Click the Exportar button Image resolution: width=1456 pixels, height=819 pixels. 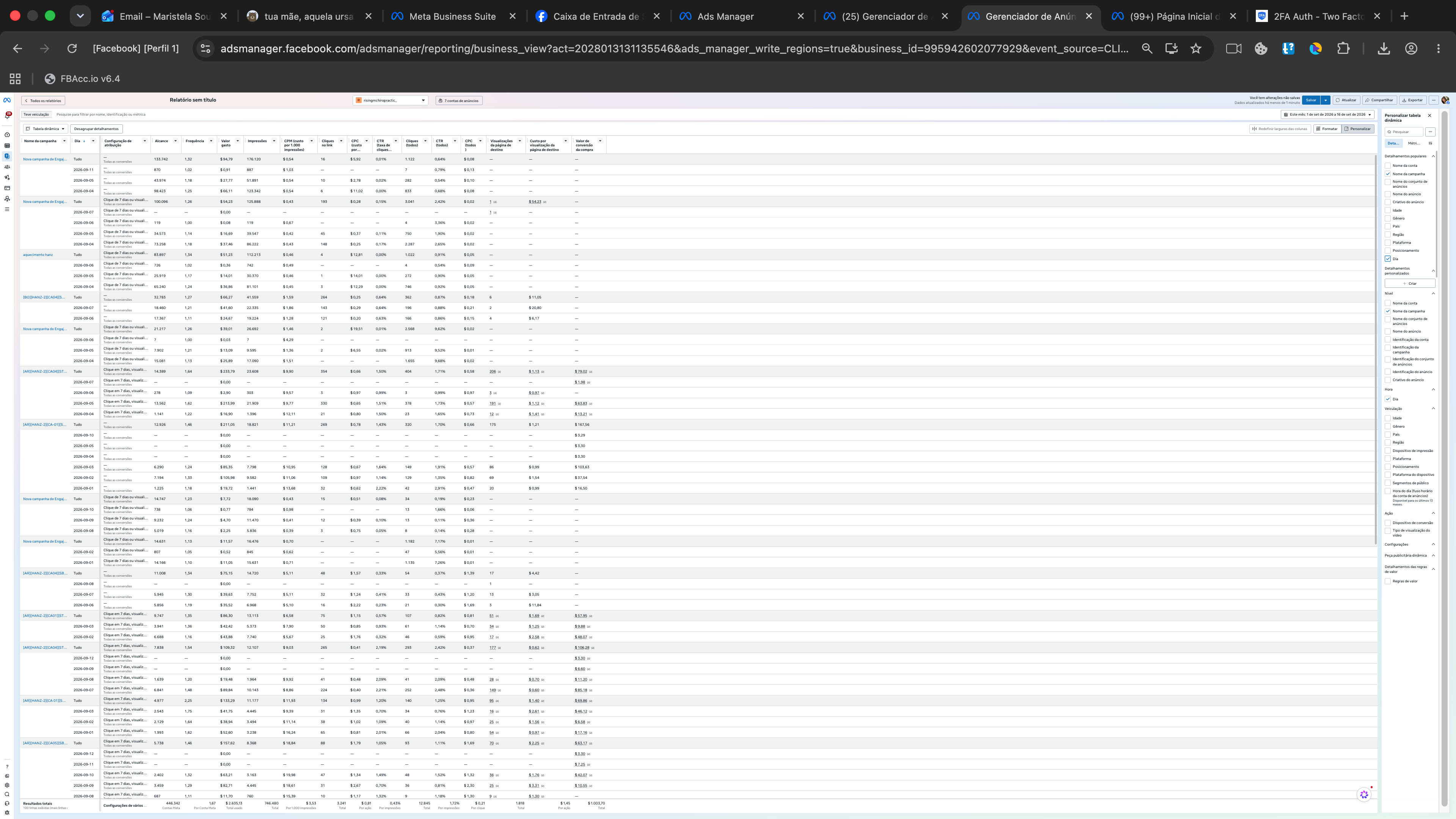[1412, 100]
